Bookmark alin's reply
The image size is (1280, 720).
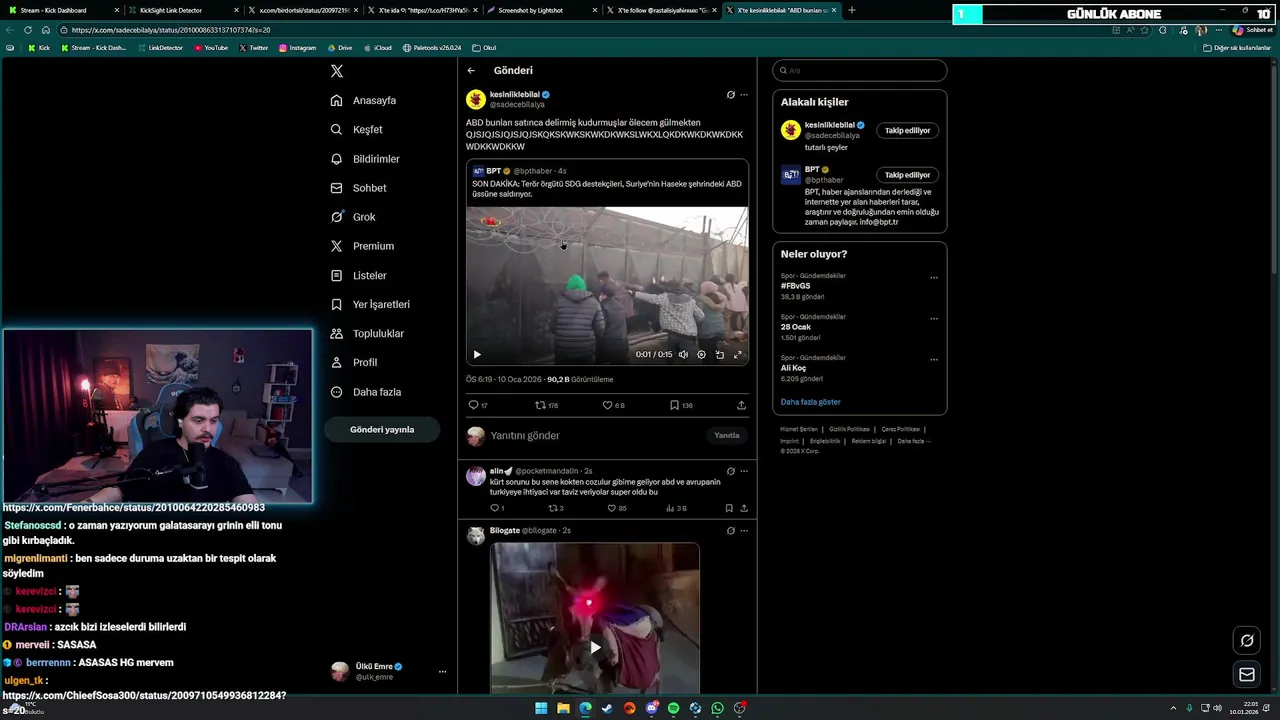point(729,508)
